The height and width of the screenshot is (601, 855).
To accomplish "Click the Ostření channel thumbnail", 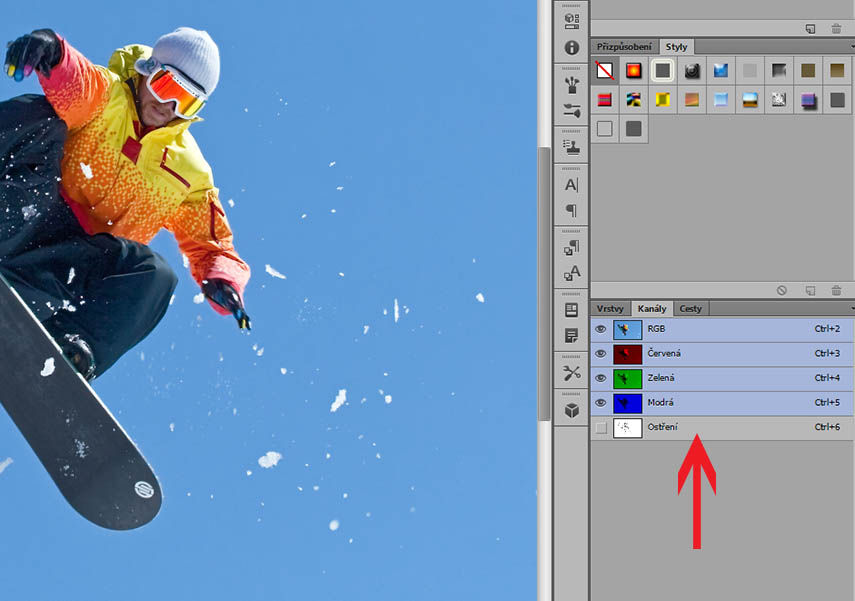I will (628, 428).
